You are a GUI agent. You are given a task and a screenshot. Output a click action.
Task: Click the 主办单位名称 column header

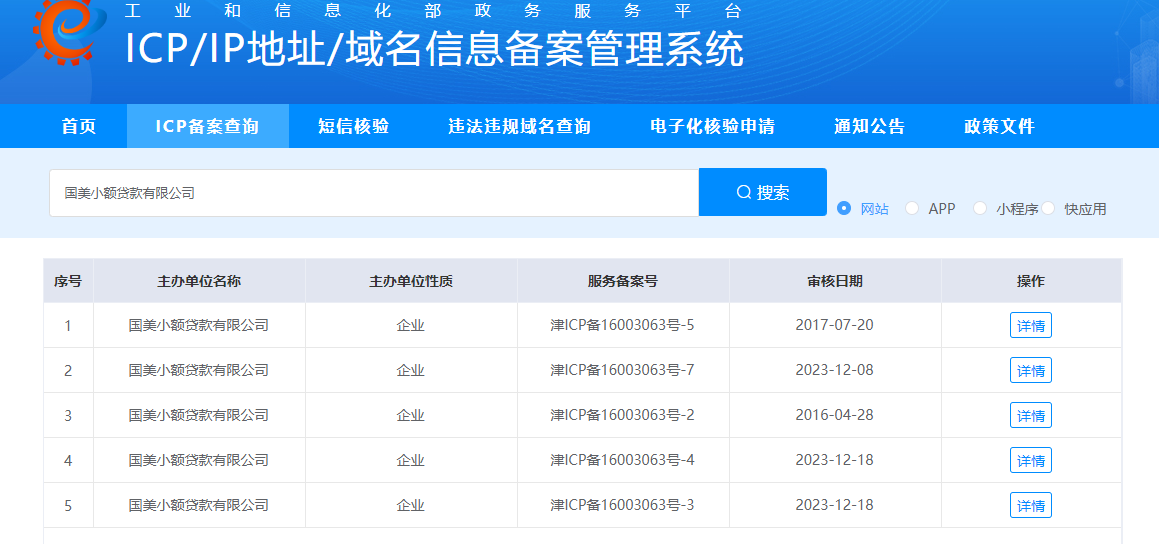[199, 281]
